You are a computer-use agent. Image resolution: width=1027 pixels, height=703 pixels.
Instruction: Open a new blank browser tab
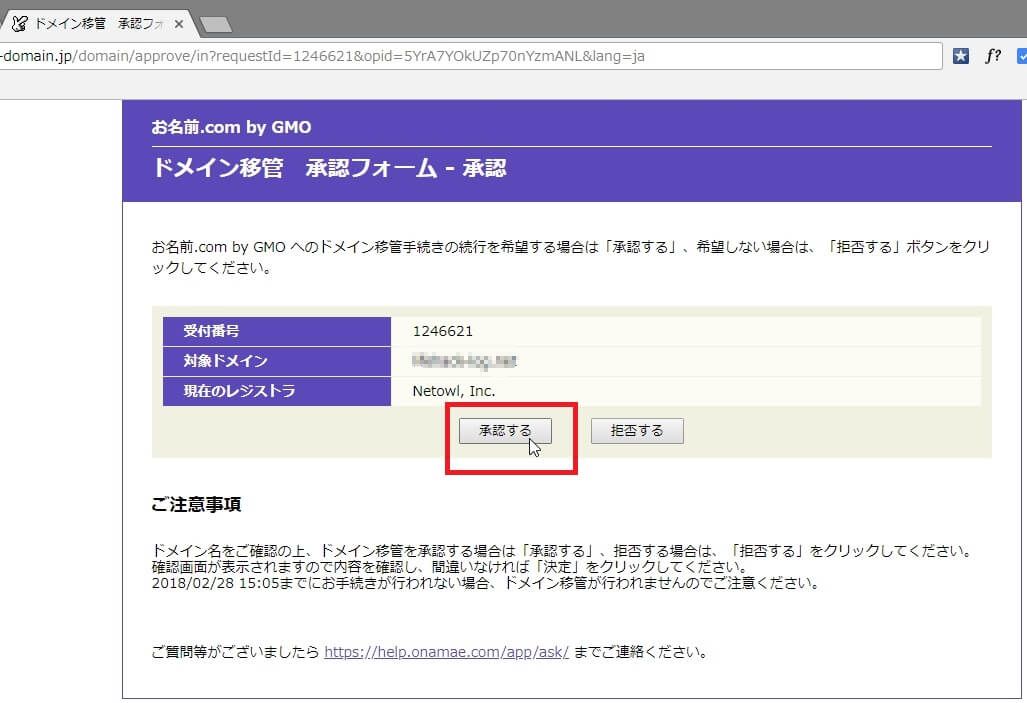pyautogui.click(x=215, y=24)
